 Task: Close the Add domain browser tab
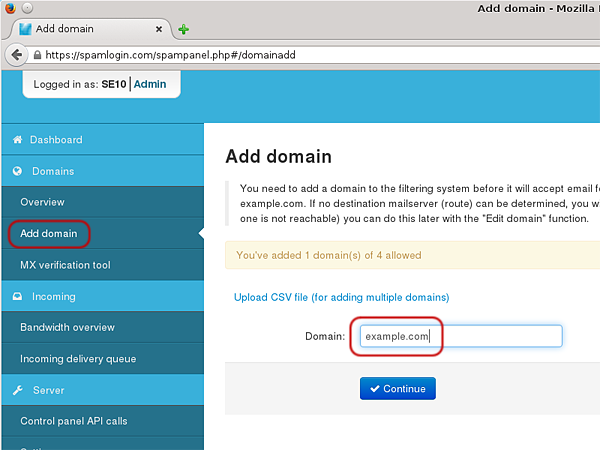point(159,29)
